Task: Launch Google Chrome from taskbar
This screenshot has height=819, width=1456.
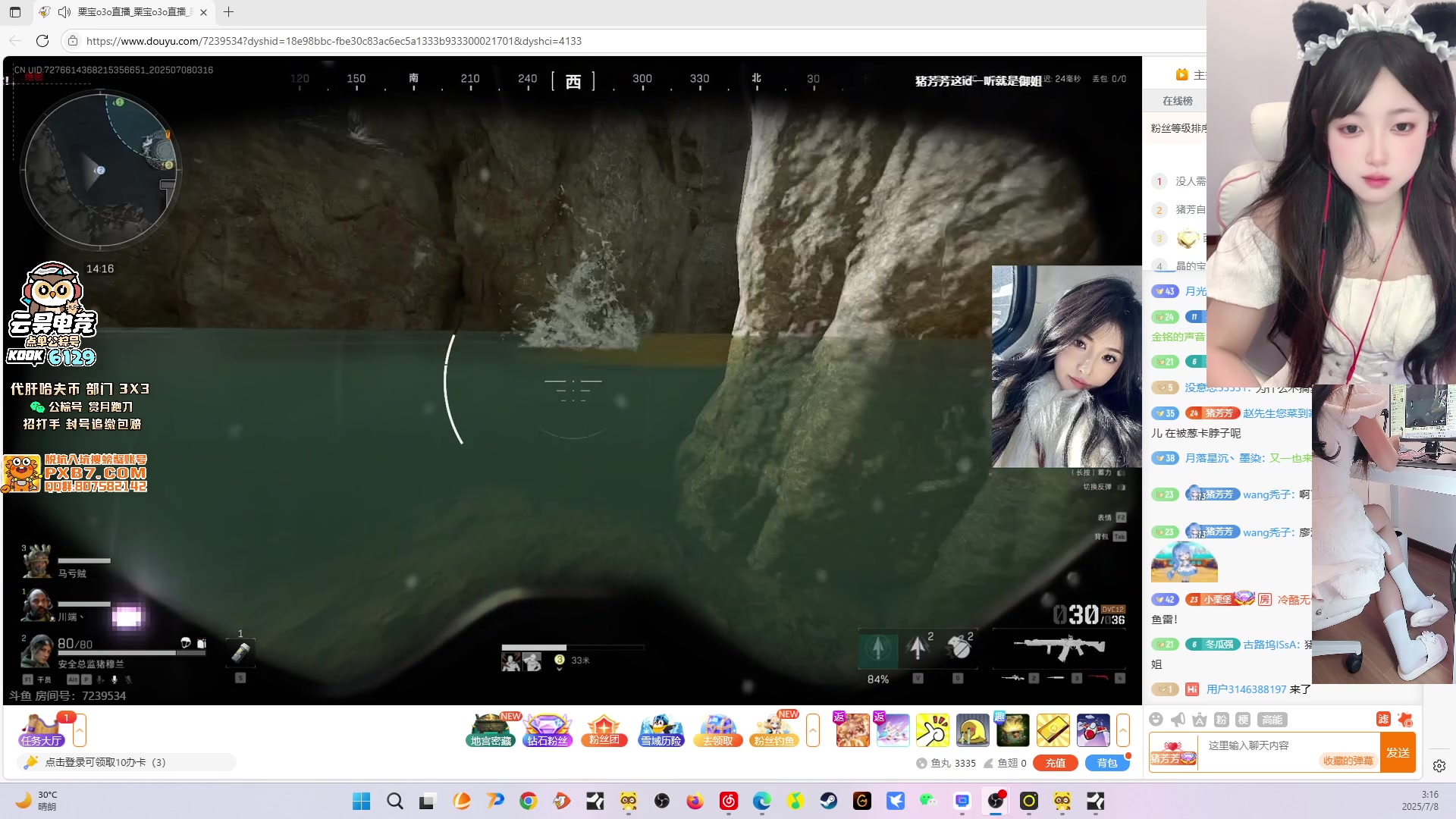Action: point(529,801)
